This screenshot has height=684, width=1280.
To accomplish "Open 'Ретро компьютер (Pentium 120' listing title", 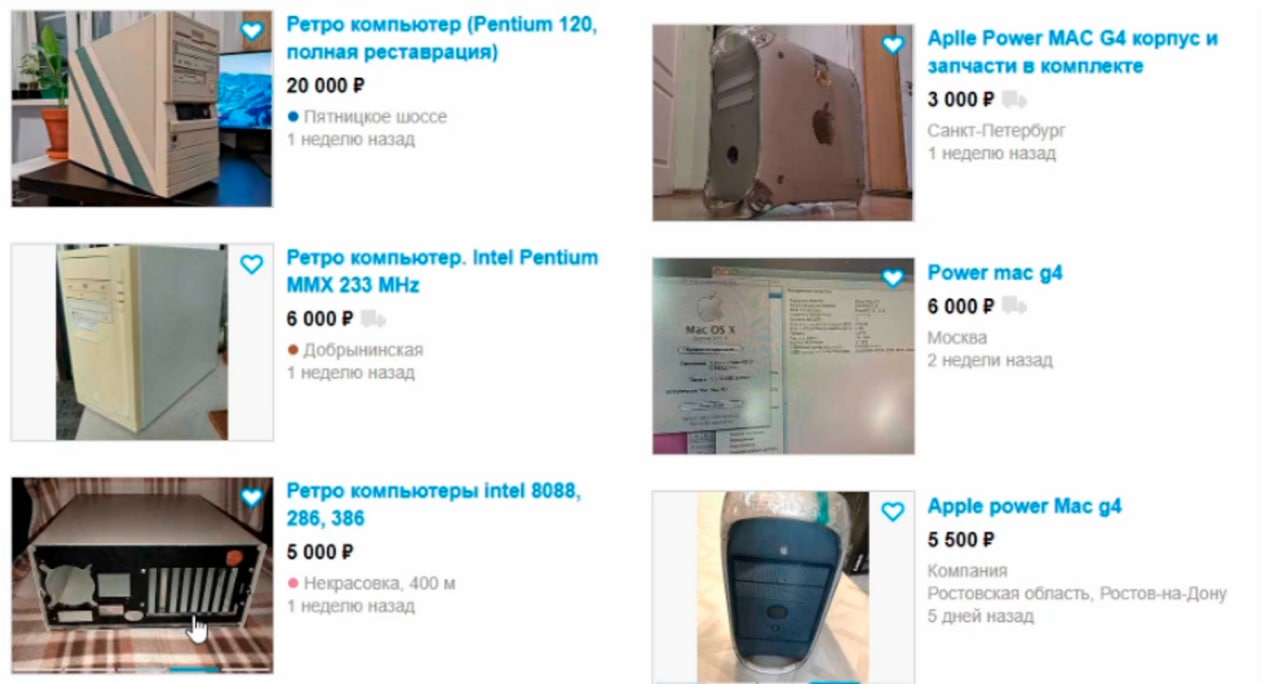I will pos(441,38).
